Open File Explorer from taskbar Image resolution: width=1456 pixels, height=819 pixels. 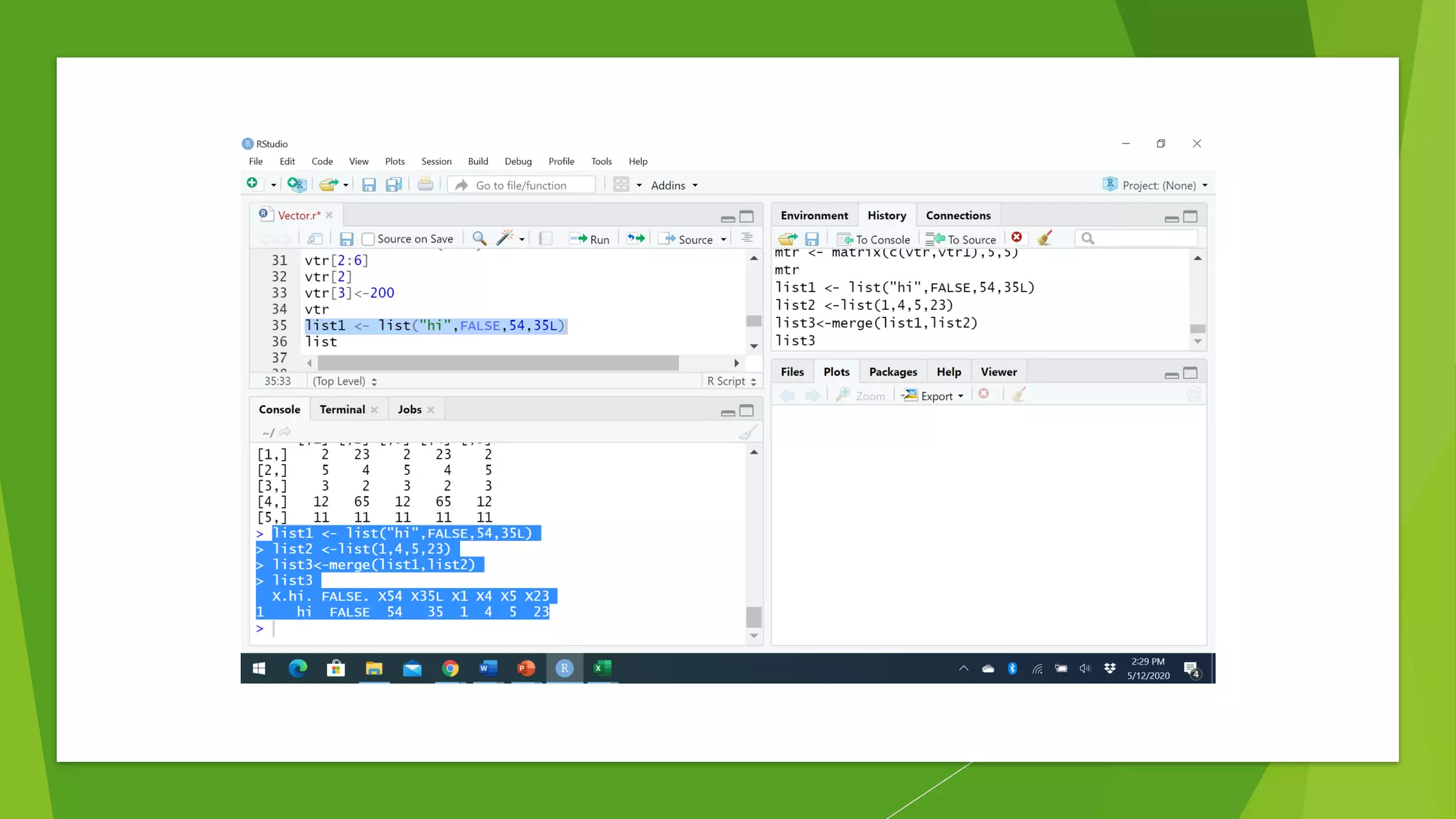374,668
